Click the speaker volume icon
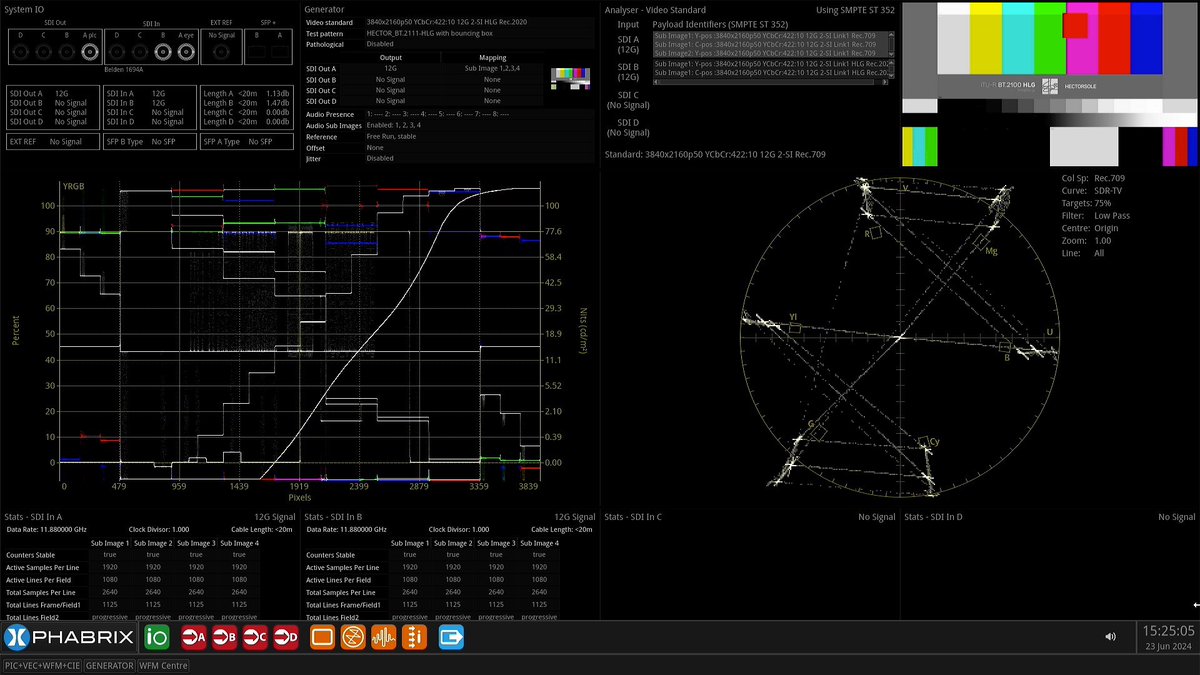This screenshot has width=1200, height=675. click(x=1110, y=636)
